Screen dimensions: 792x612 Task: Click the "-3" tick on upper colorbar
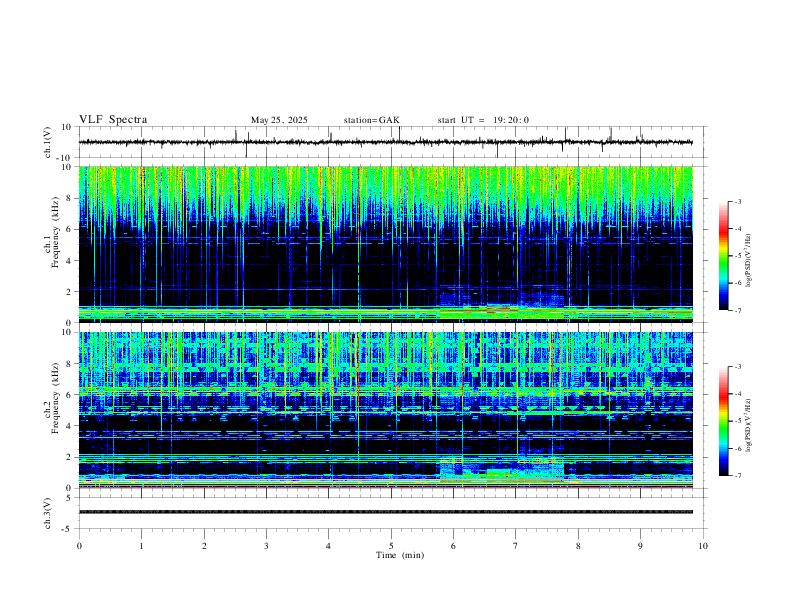[738, 201]
